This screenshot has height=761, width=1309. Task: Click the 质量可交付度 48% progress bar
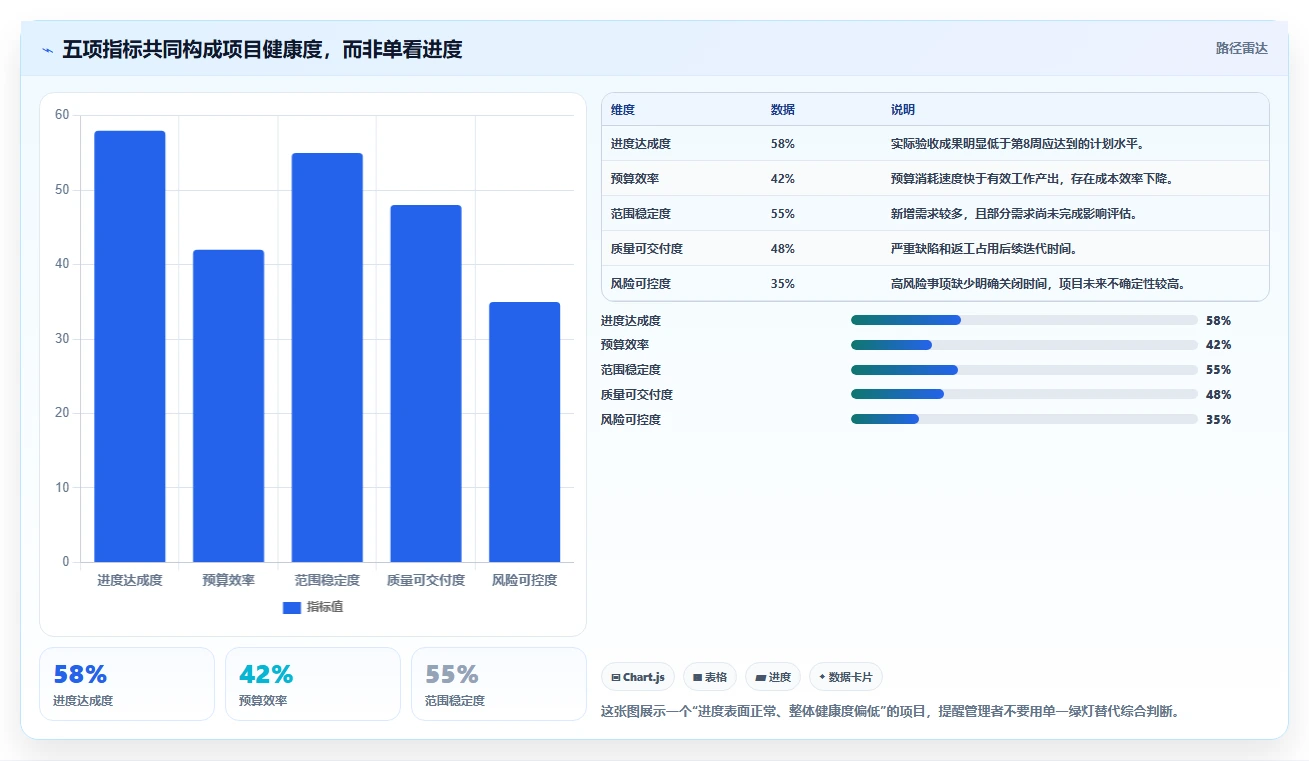point(1024,395)
